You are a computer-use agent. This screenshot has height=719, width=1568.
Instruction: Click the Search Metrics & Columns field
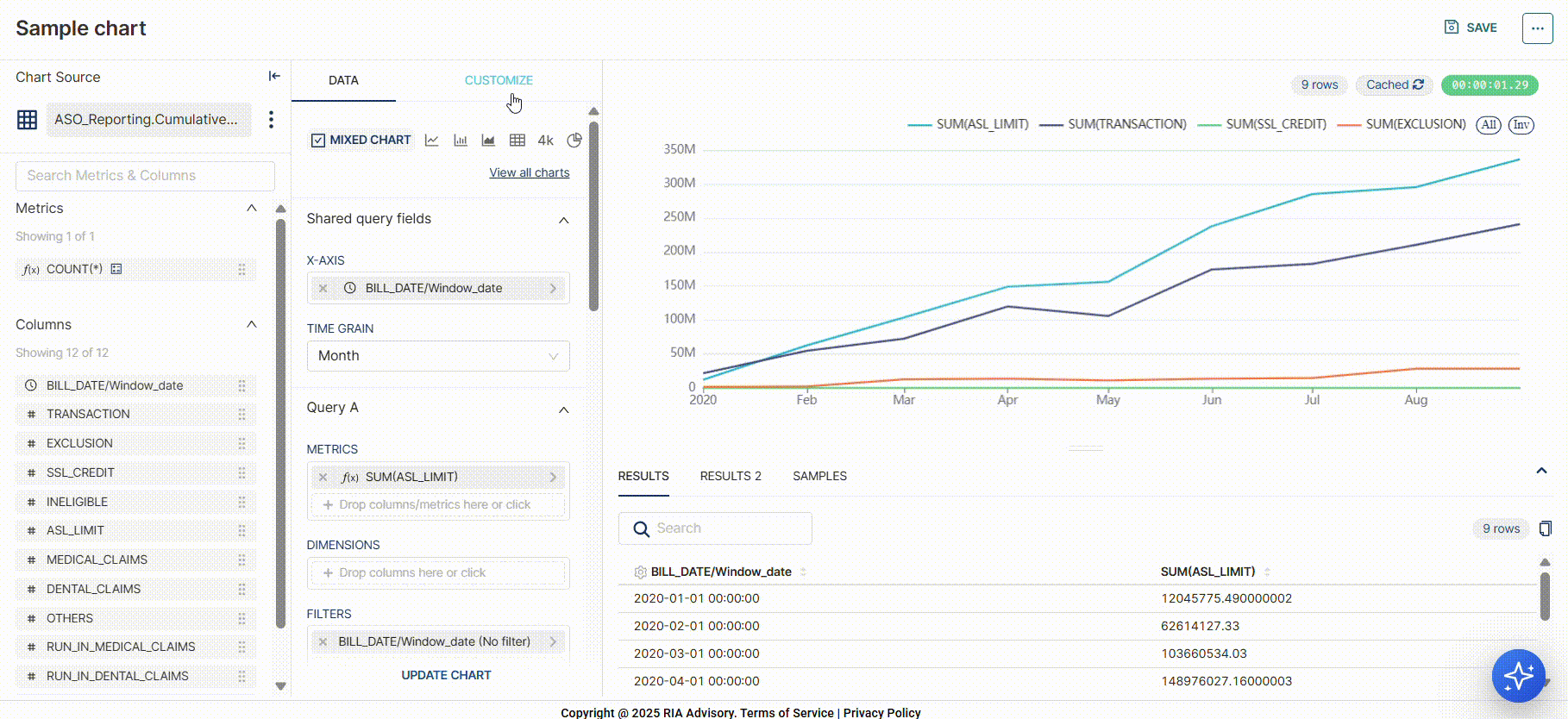coord(145,176)
